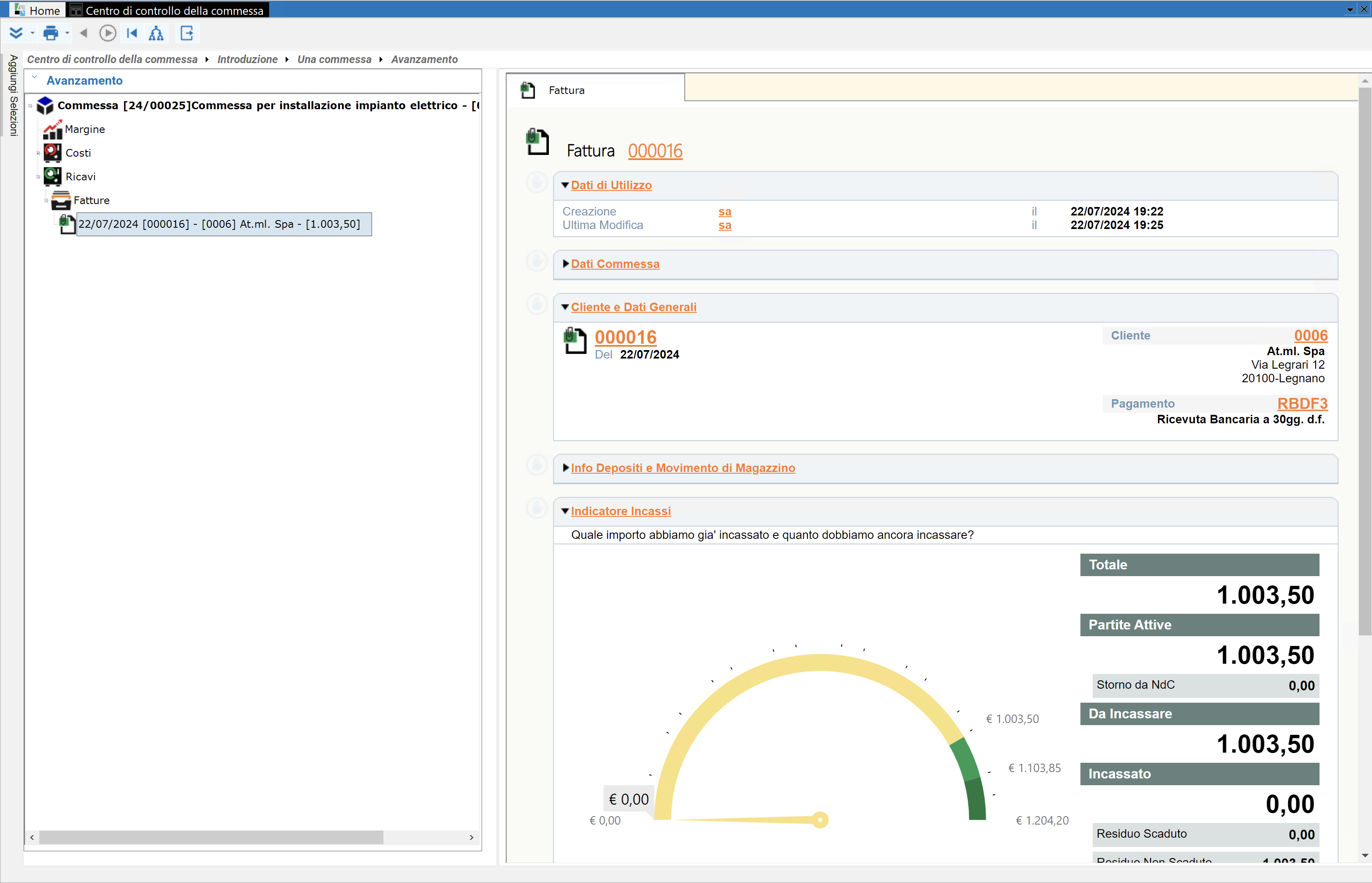Open the double-chevron icon dropdown arrow
The width and height of the screenshot is (1372, 883).
click(x=32, y=33)
